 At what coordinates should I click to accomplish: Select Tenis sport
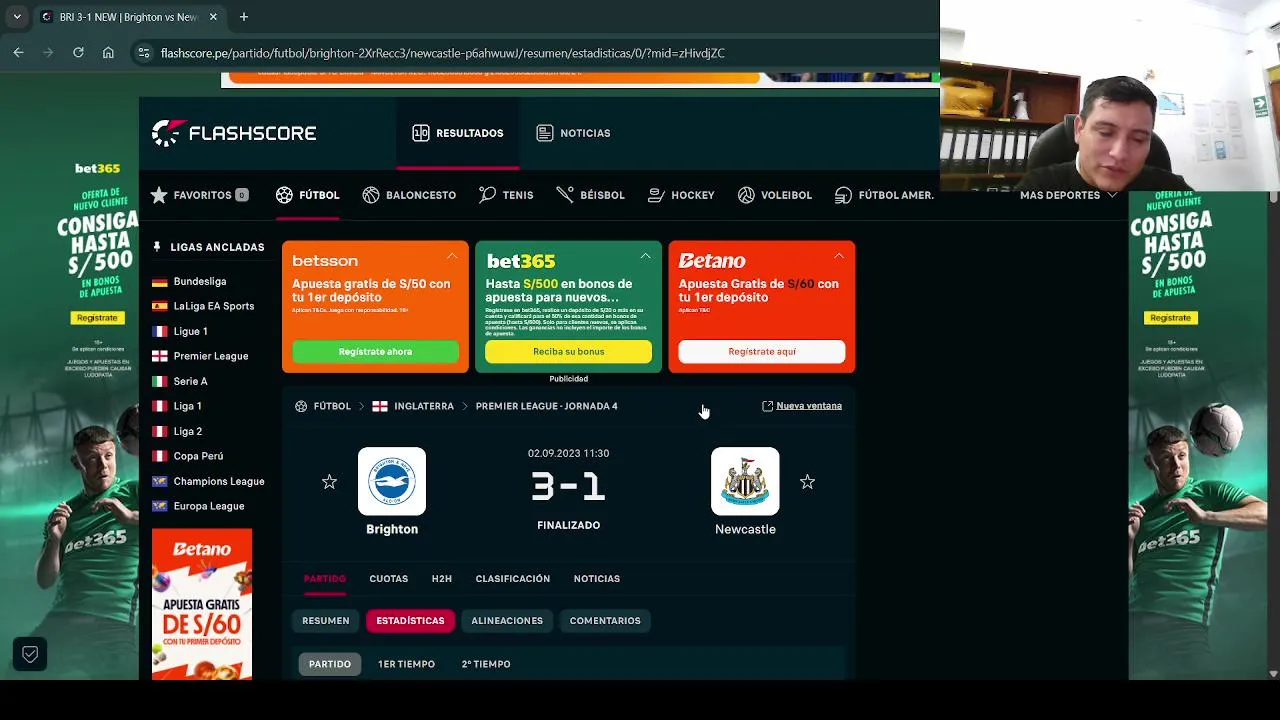(506, 195)
